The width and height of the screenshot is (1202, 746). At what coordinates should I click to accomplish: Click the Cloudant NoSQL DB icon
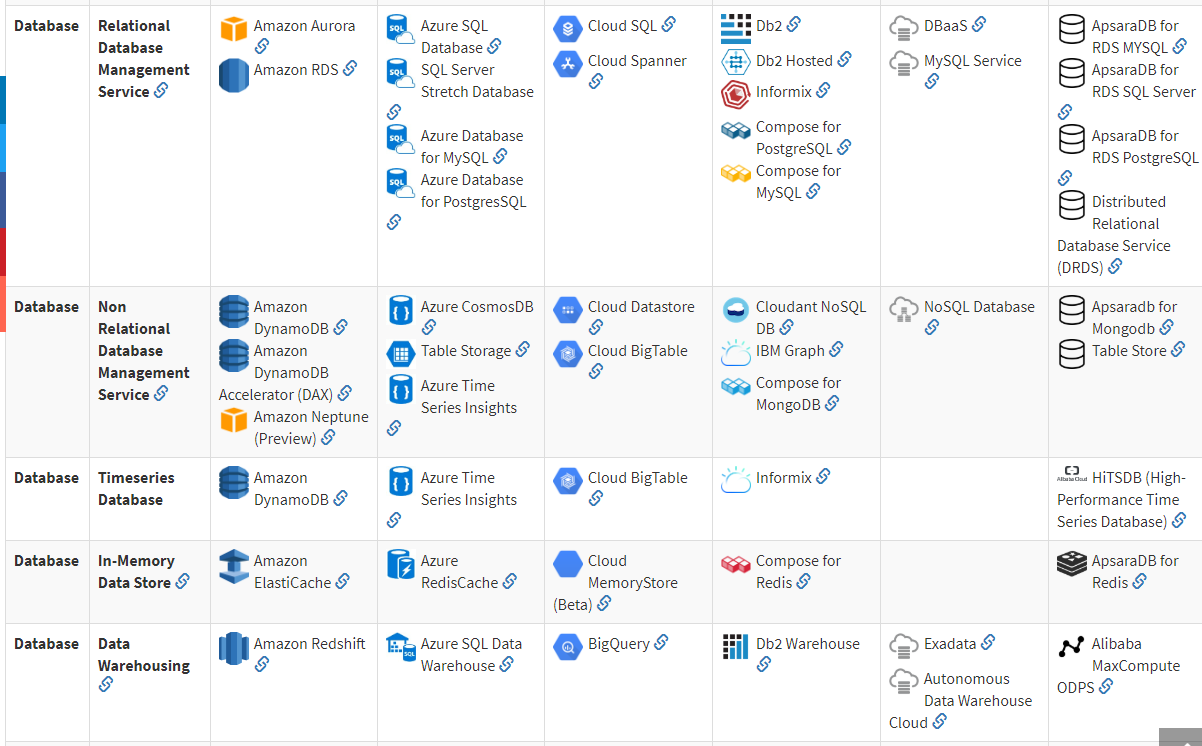point(736,310)
